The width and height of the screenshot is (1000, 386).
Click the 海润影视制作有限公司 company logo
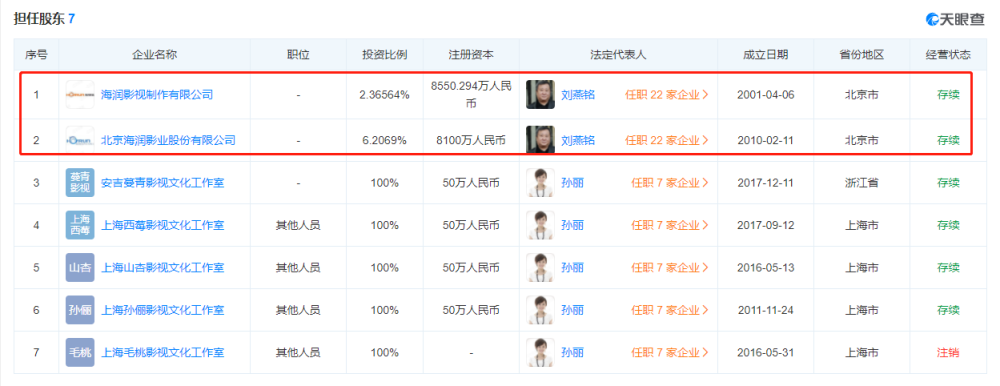[x=80, y=95]
